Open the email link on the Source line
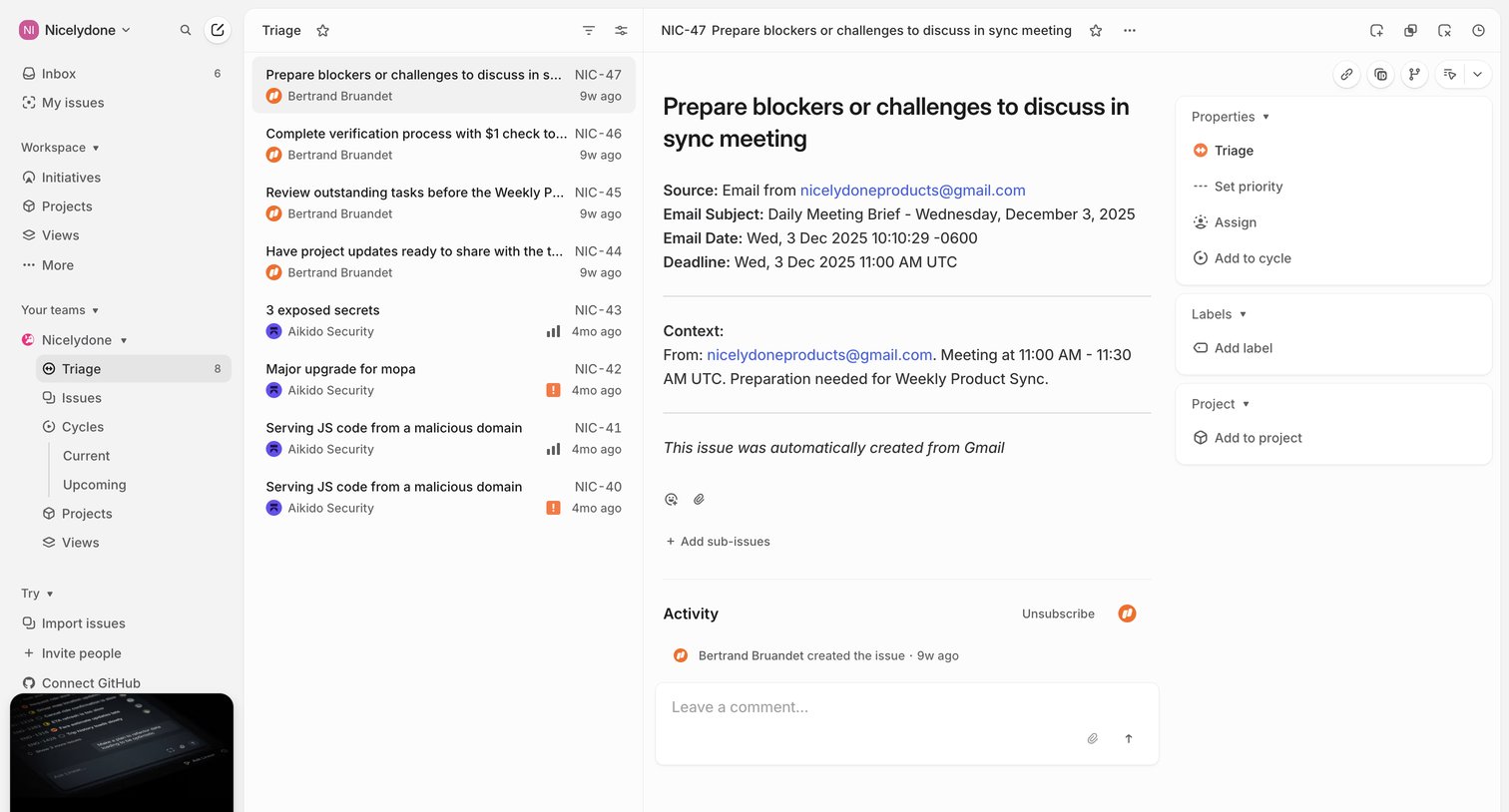This screenshot has height=812, width=1509. click(913, 191)
